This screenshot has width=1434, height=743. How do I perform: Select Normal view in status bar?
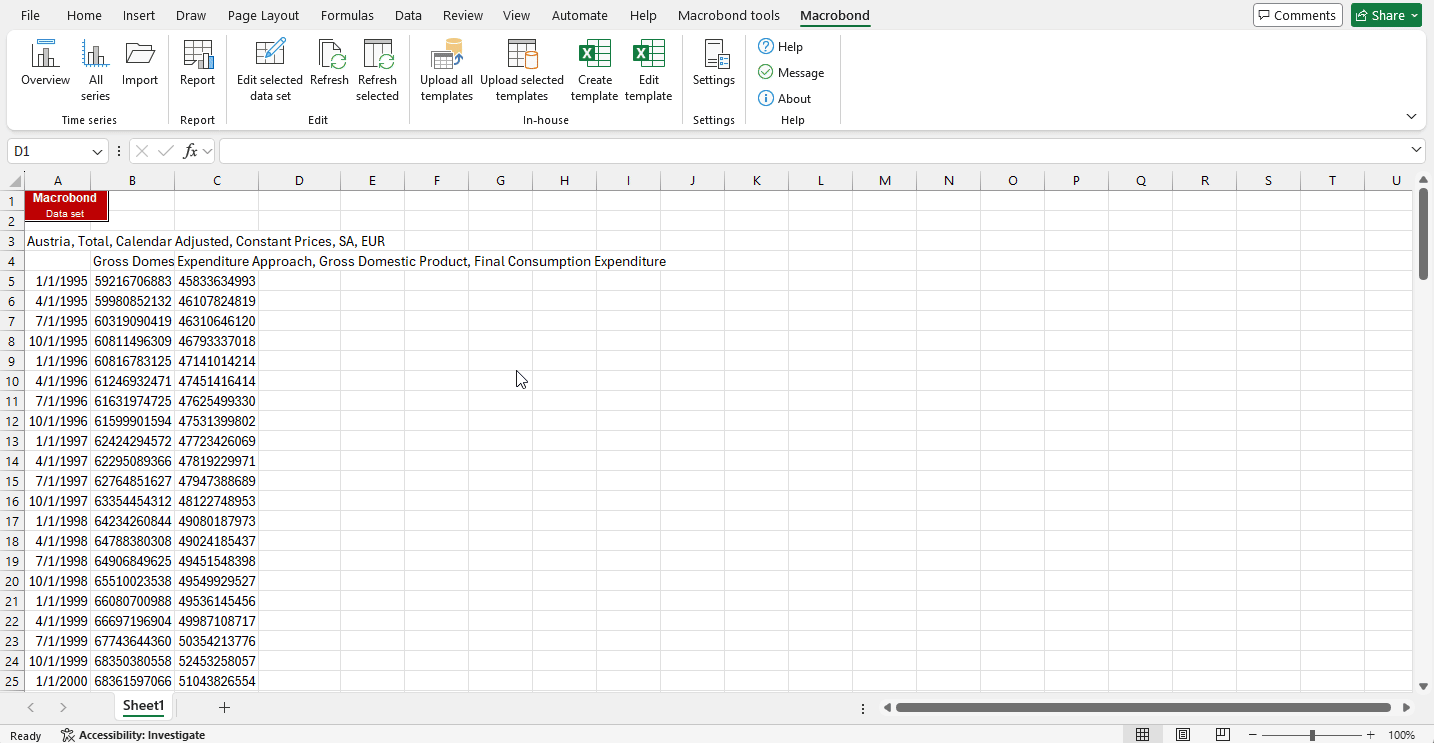1142,735
